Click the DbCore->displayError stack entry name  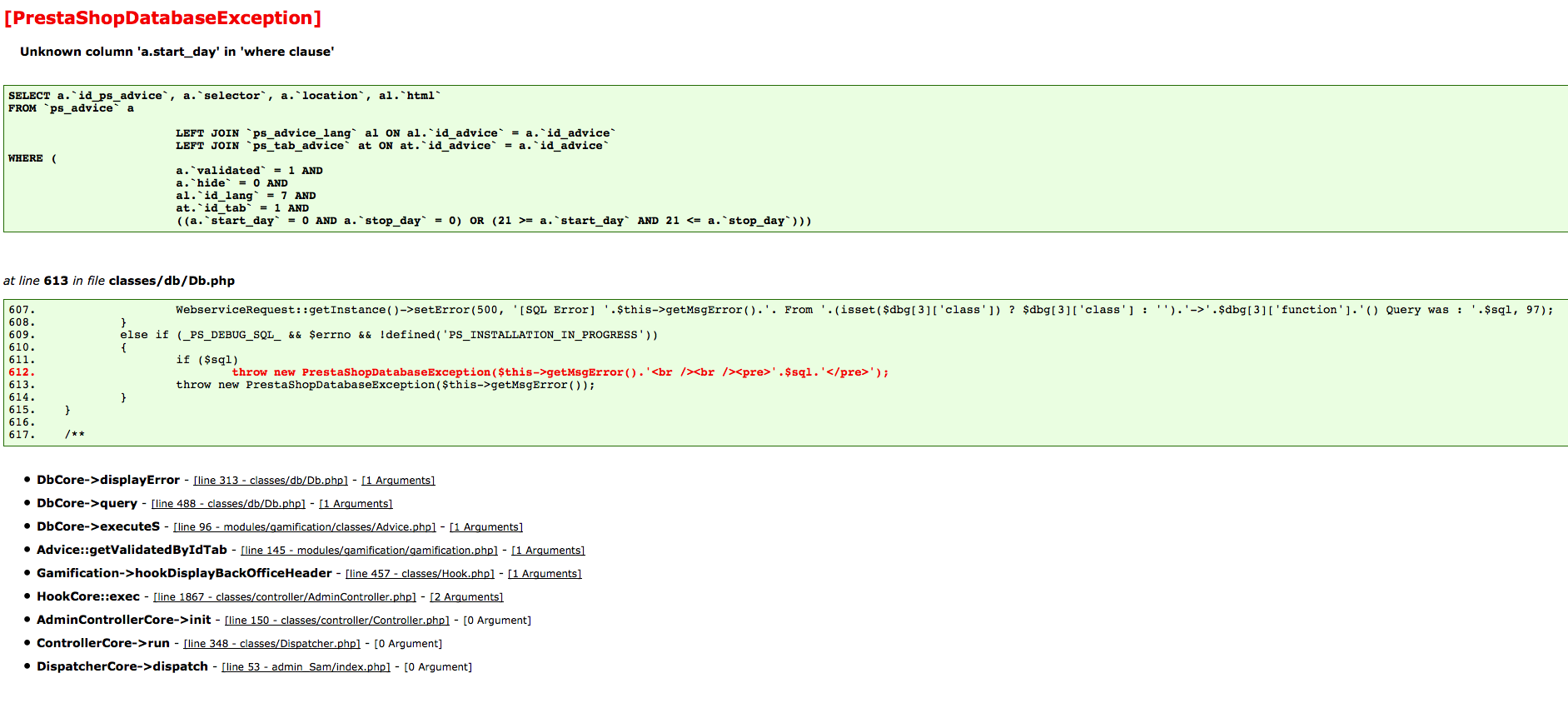click(108, 480)
